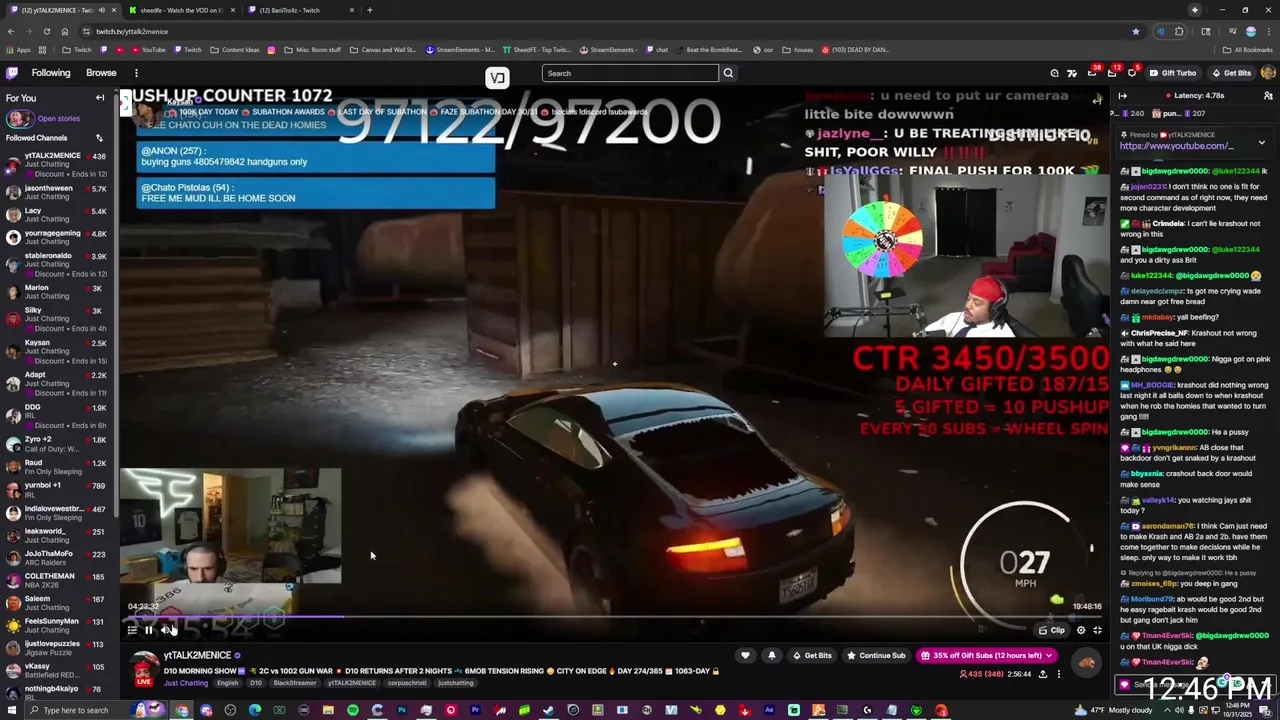Open the COLETHEMAN channel in sidebar
This screenshot has width=1280, height=720.
click(58, 580)
